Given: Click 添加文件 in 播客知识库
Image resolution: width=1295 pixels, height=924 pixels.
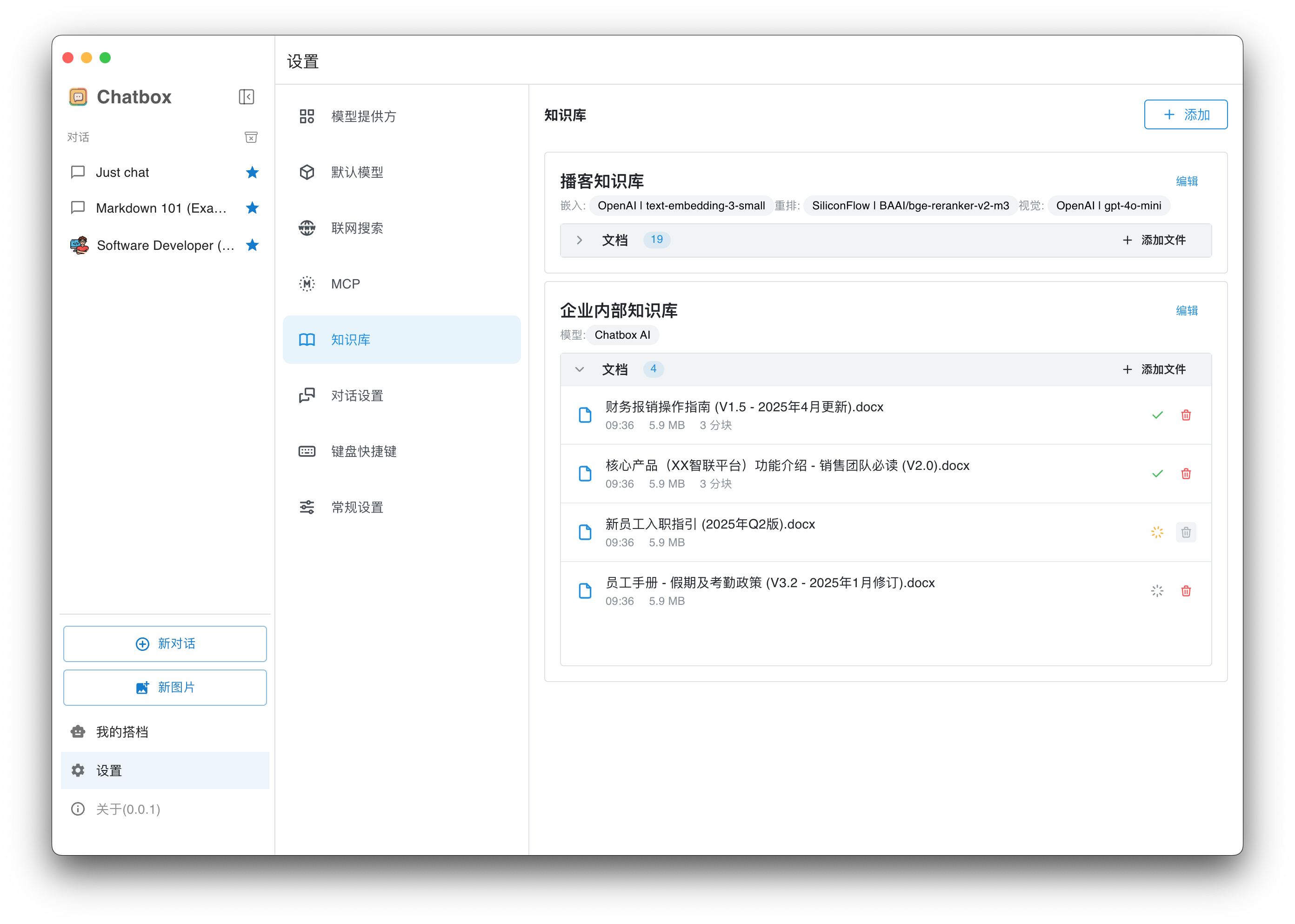Looking at the screenshot, I should click(1154, 240).
